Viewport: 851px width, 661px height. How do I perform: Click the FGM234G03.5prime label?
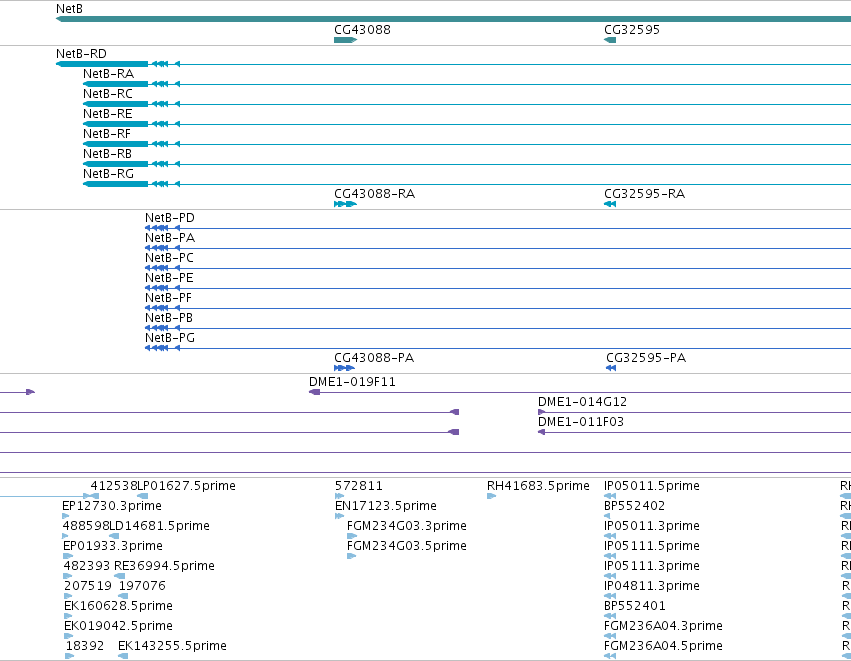tap(407, 546)
